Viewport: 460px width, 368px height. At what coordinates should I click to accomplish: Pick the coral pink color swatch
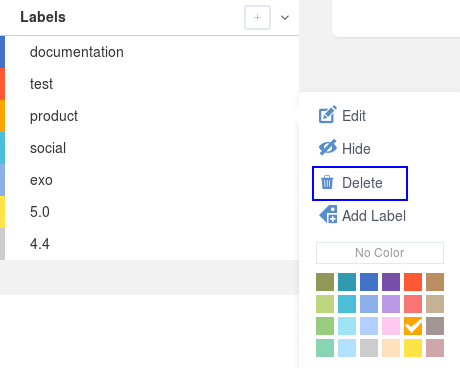(413, 304)
